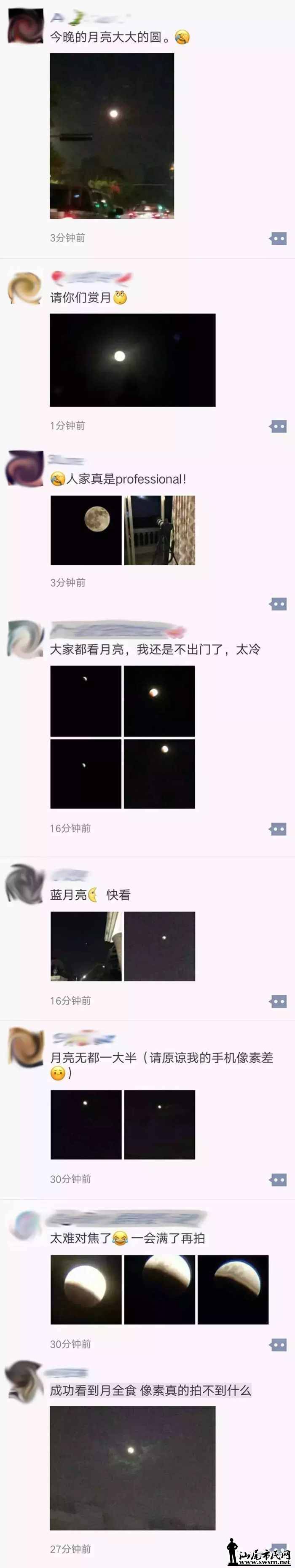The height and width of the screenshot is (1568, 295).
Task: View telescope on balcony photo
Action: 159,530
